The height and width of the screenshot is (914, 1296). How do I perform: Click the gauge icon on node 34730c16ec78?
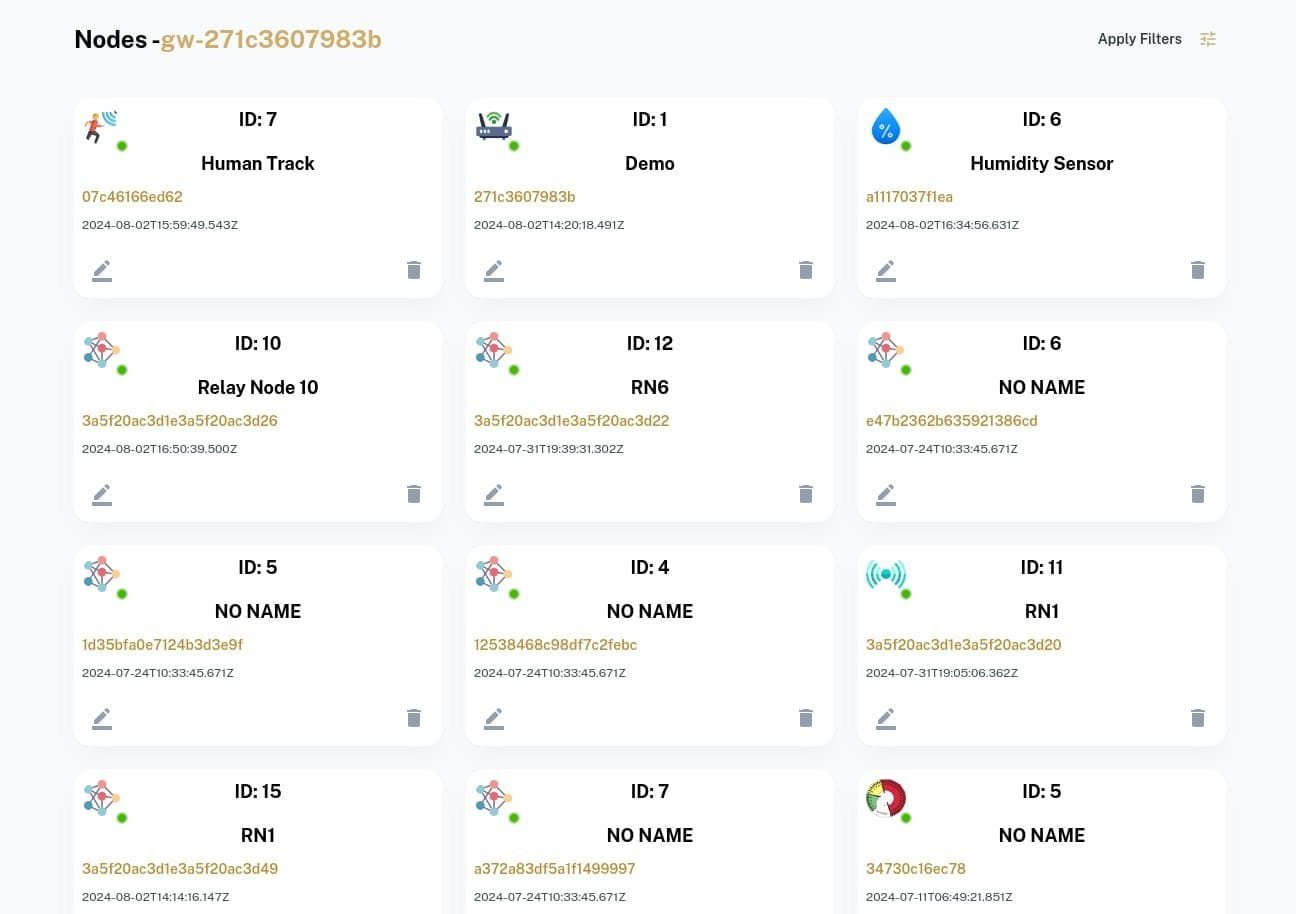pyautogui.click(x=886, y=798)
